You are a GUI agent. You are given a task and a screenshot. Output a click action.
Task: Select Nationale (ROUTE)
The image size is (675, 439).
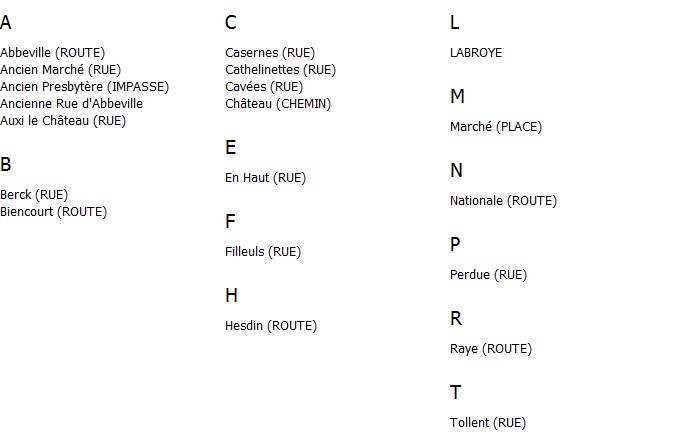[504, 201]
